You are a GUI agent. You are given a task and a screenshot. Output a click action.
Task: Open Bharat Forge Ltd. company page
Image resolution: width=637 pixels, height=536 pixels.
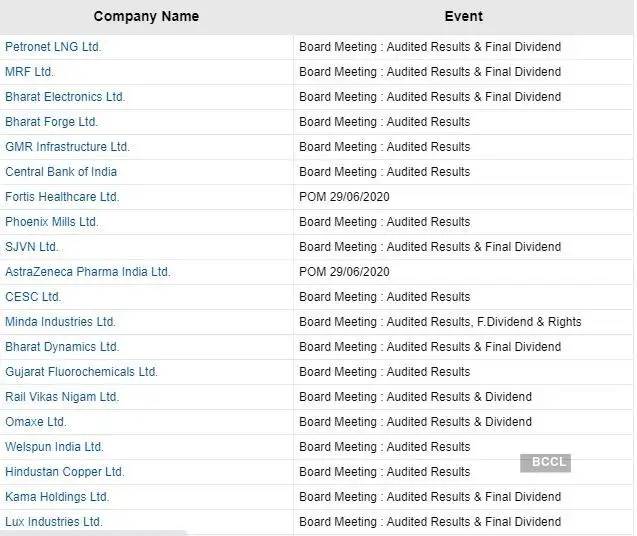(x=51, y=122)
